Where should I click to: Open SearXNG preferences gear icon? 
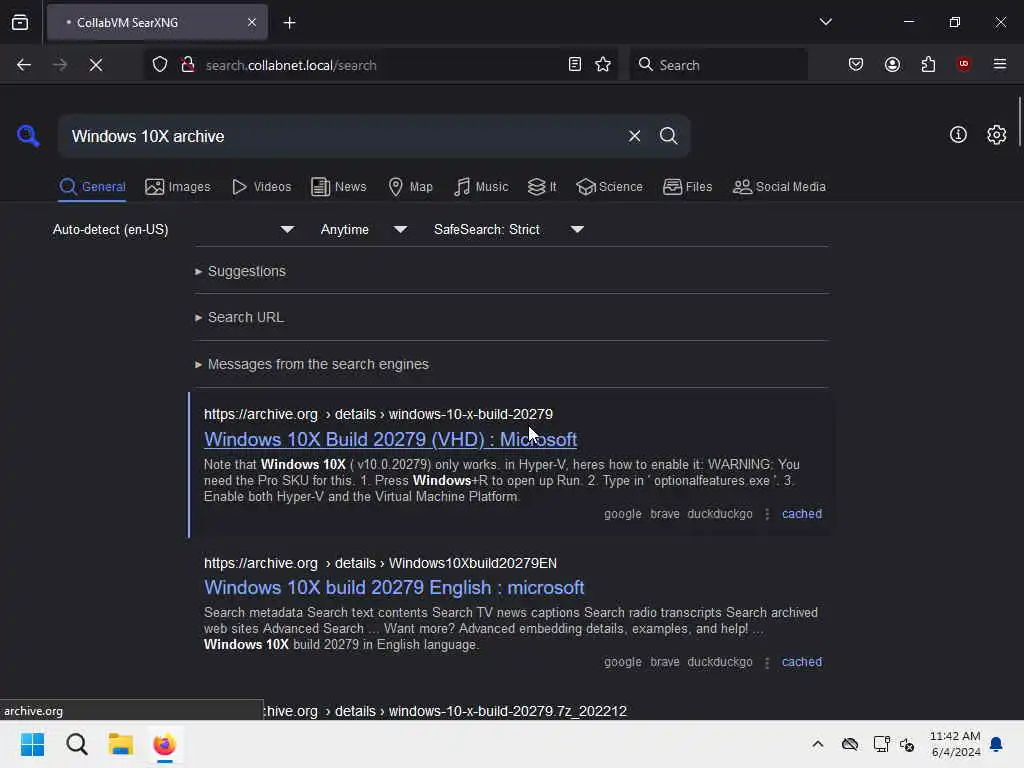click(x=996, y=135)
